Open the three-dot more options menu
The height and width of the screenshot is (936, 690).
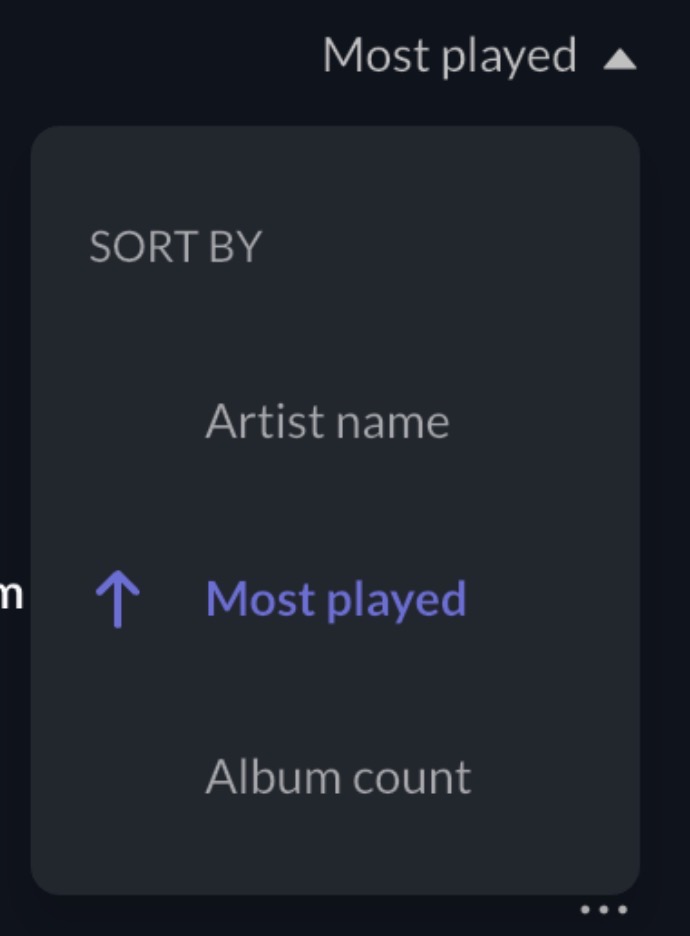click(x=604, y=910)
